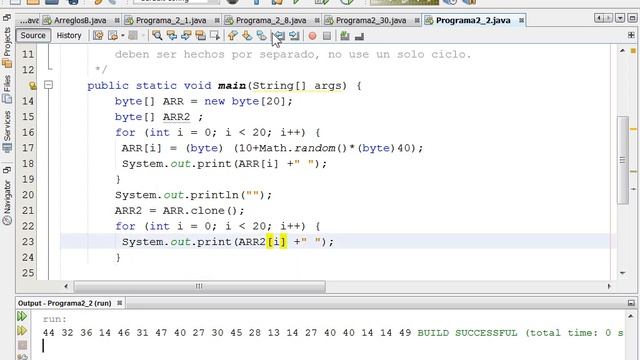Close the Programa2_30.java tab
This screenshot has height=360, width=640.
tap(417, 20)
